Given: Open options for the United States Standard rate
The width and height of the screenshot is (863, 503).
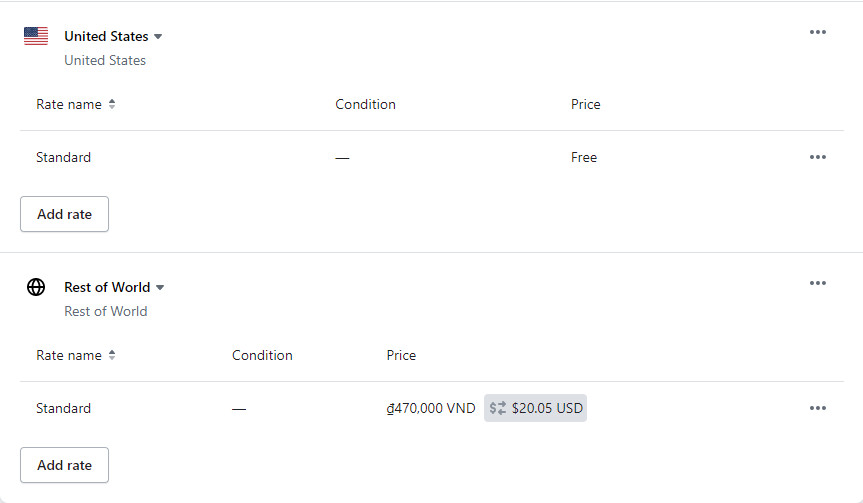Looking at the screenshot, I should (817, 157).
